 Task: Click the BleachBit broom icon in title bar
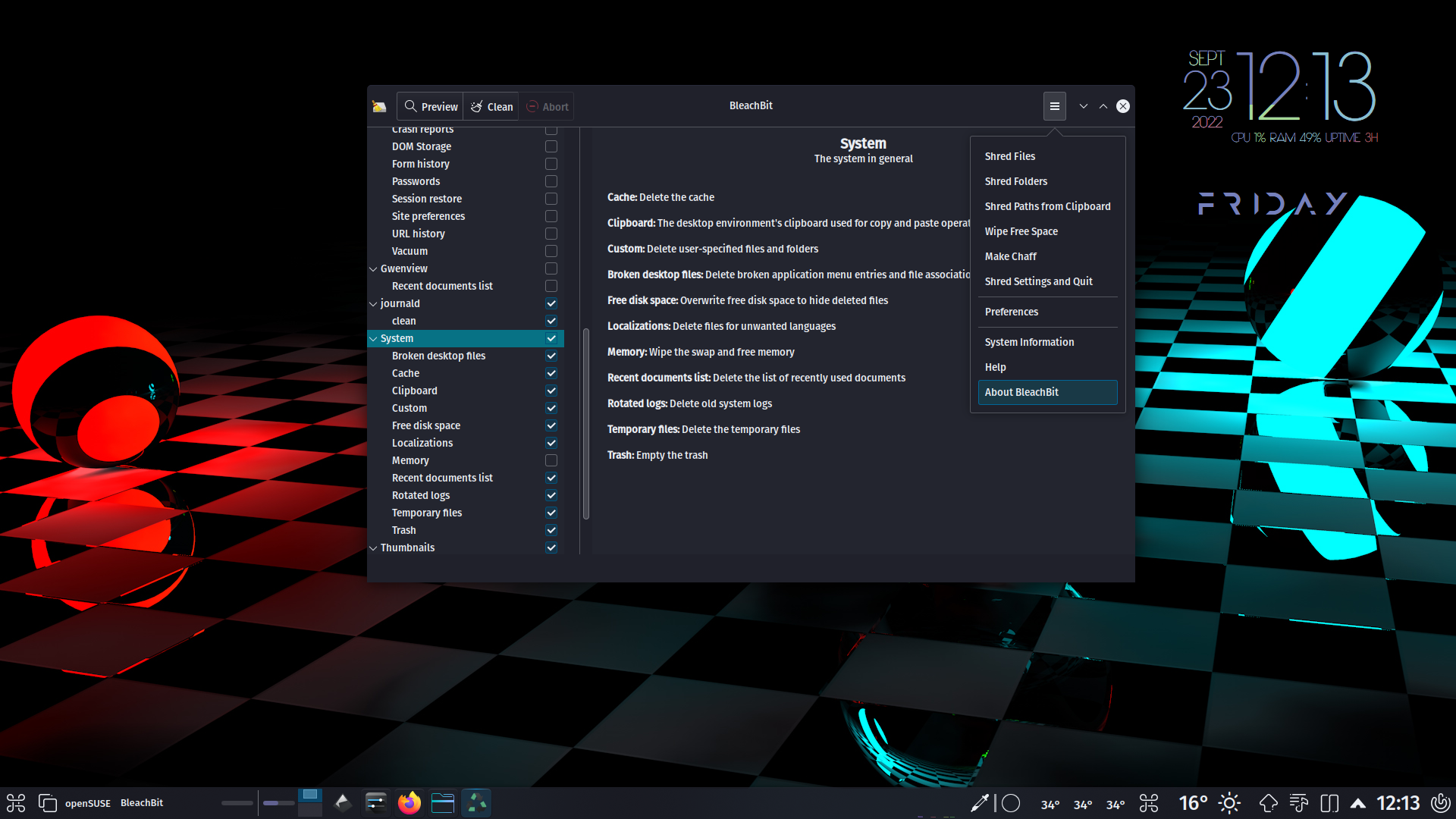pyautogui.click(x=379, y=106)
